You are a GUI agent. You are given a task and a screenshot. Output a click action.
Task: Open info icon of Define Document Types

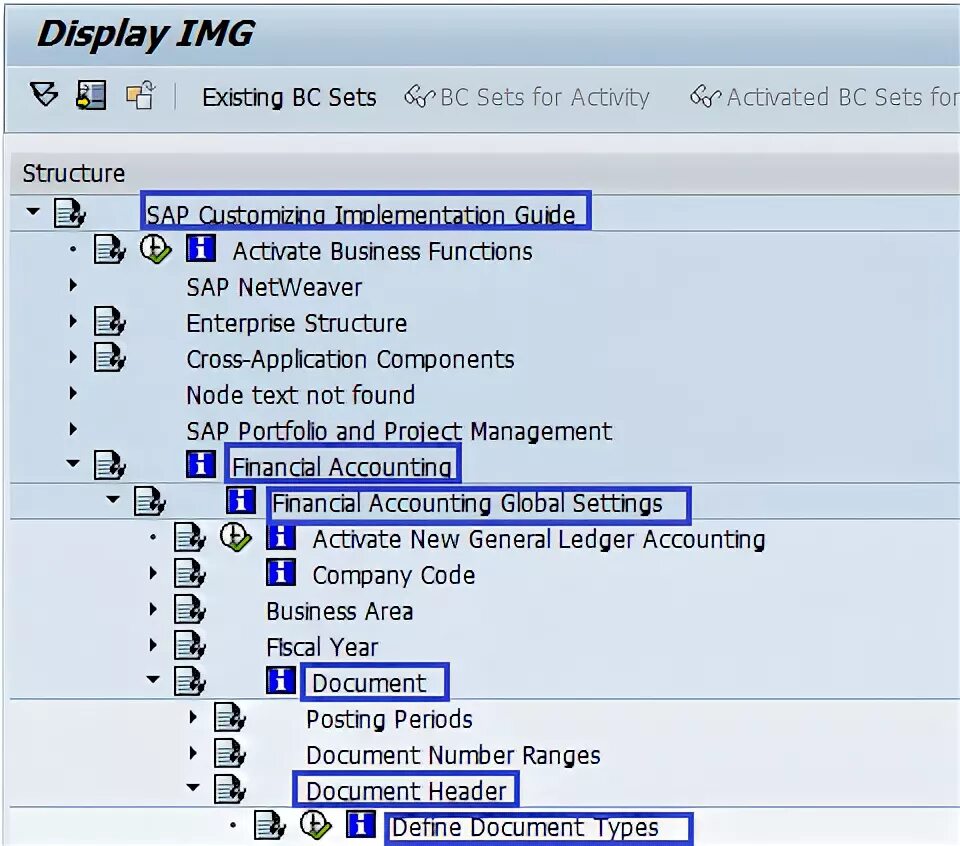click(361, 825)
